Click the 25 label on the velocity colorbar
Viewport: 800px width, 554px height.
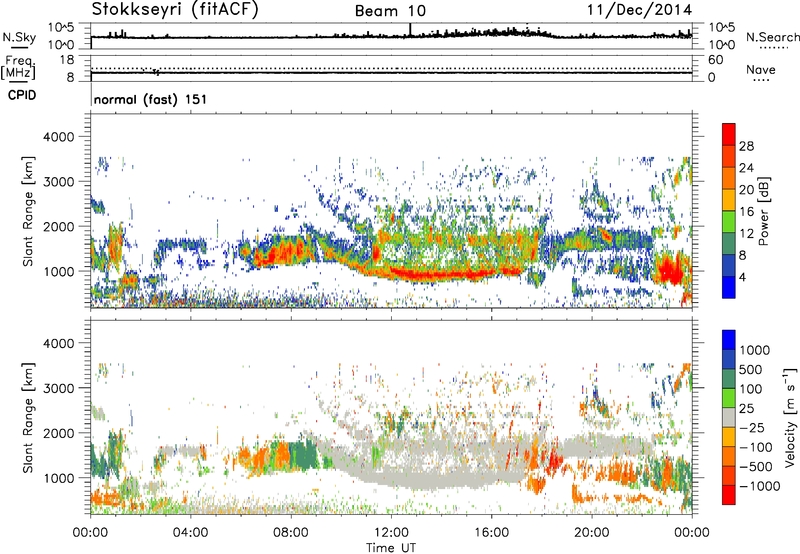point(747,409)
